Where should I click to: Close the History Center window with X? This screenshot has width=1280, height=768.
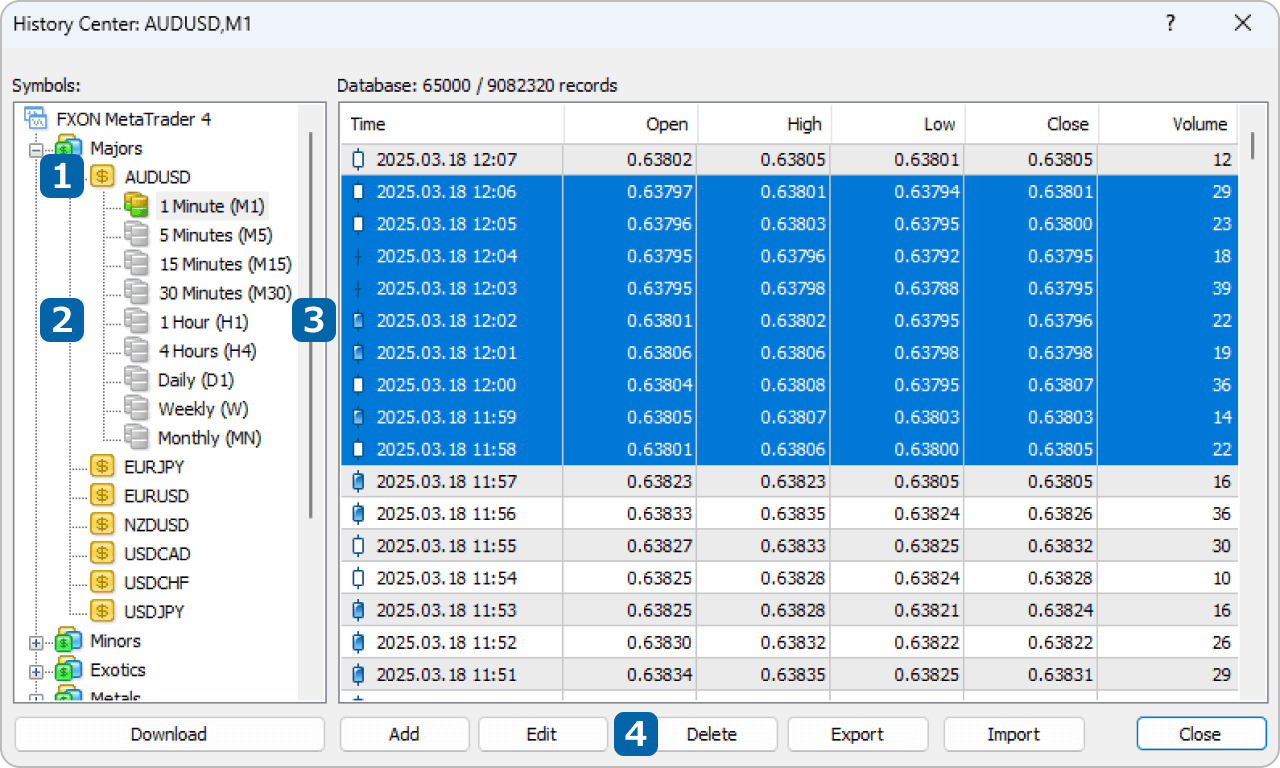point(1243,24)
